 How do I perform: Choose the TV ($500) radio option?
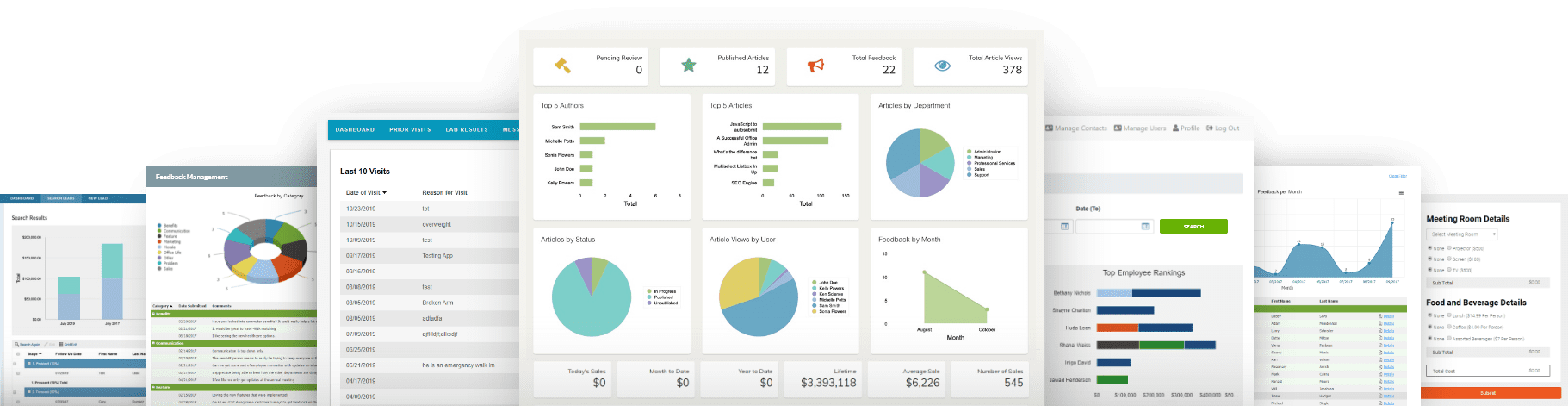click(1450, 270)
